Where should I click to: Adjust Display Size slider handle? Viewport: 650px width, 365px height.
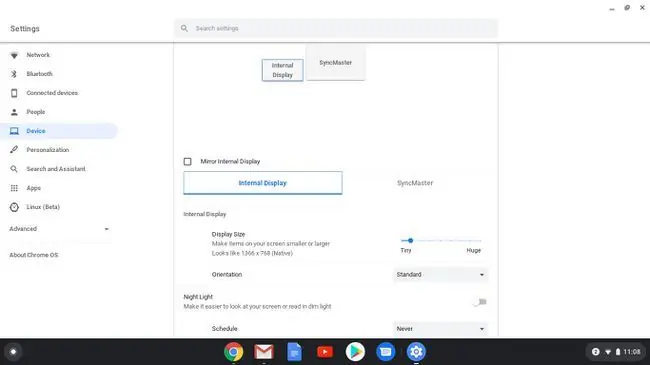pyautogui.click(x=410, y=241)
